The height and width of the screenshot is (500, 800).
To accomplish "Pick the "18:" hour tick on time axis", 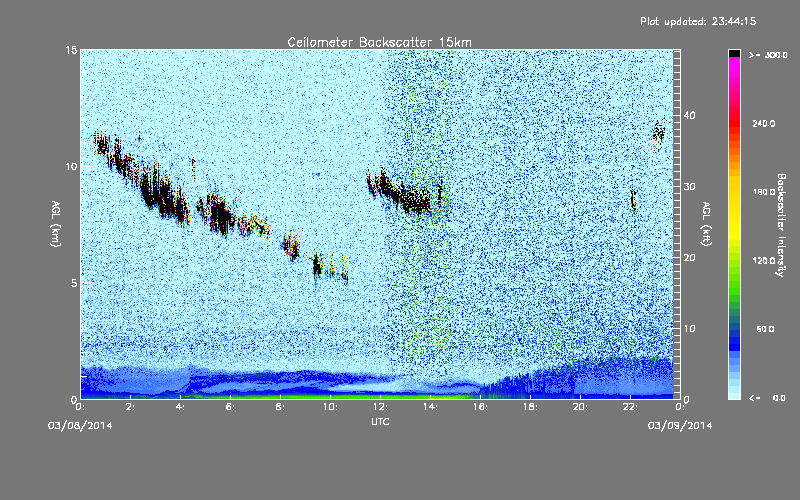I will 530,407.
